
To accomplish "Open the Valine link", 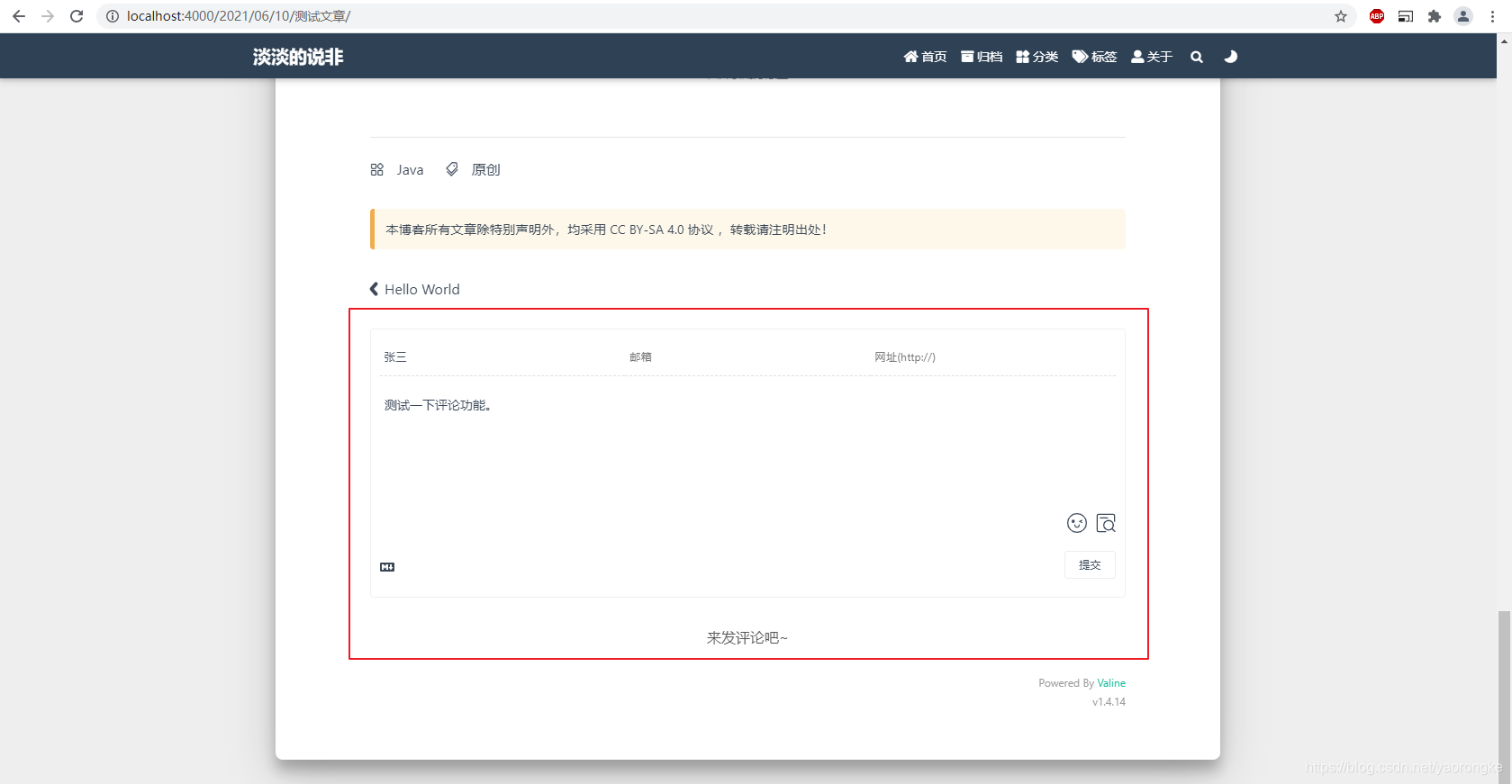I will click(1111, 683).
